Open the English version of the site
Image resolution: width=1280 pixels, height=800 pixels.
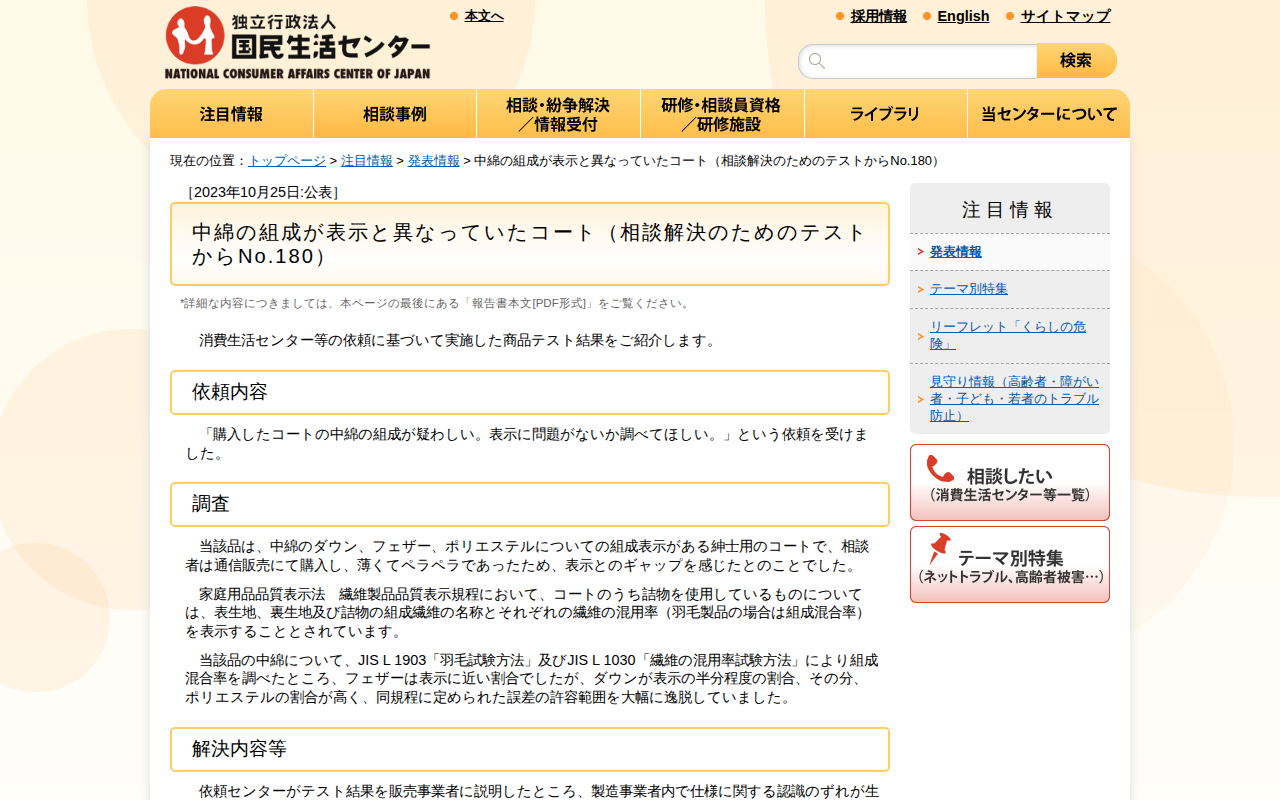point(963,16)
